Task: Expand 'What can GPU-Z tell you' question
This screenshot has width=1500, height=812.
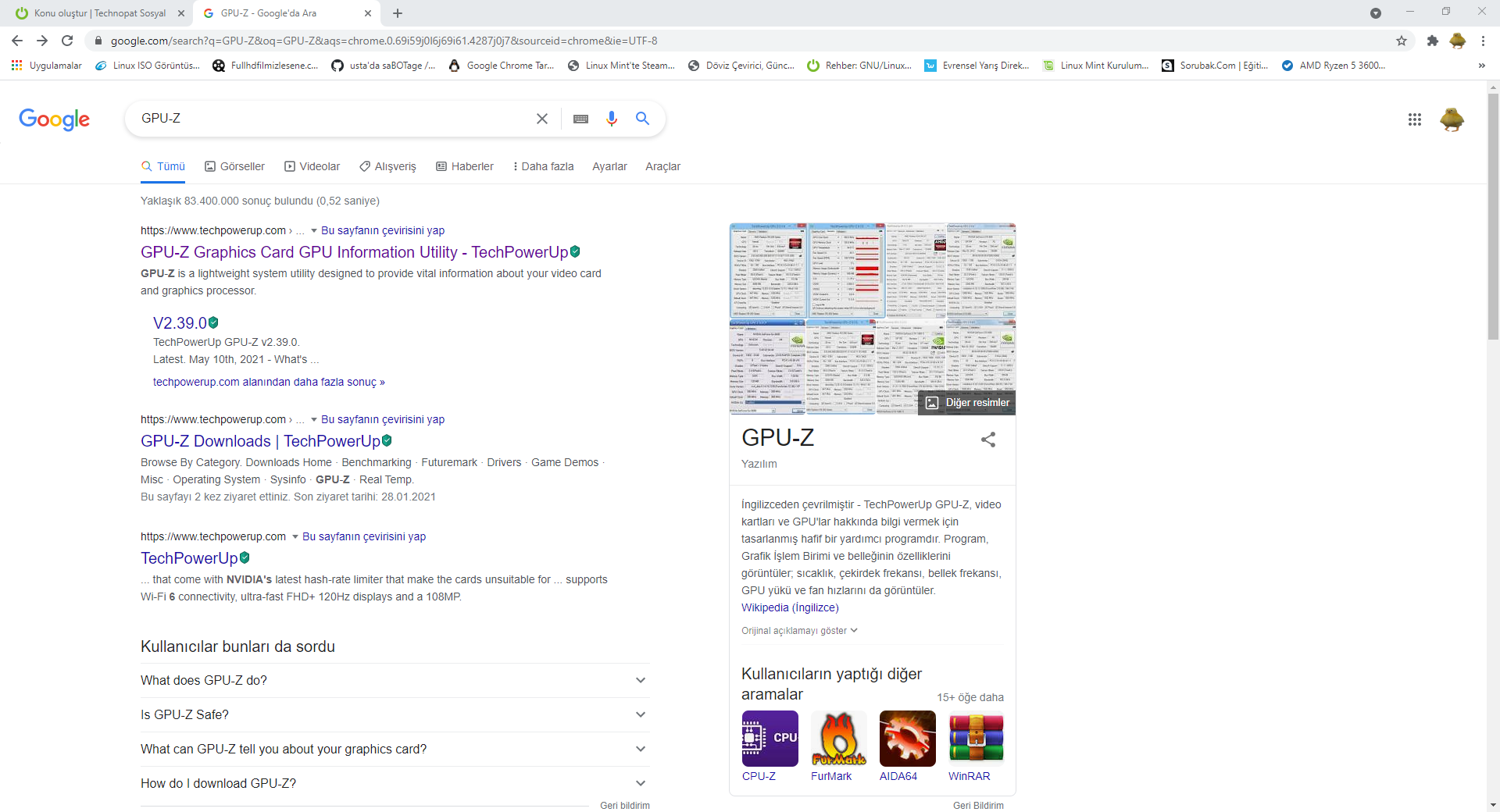Action: (395, 749)
